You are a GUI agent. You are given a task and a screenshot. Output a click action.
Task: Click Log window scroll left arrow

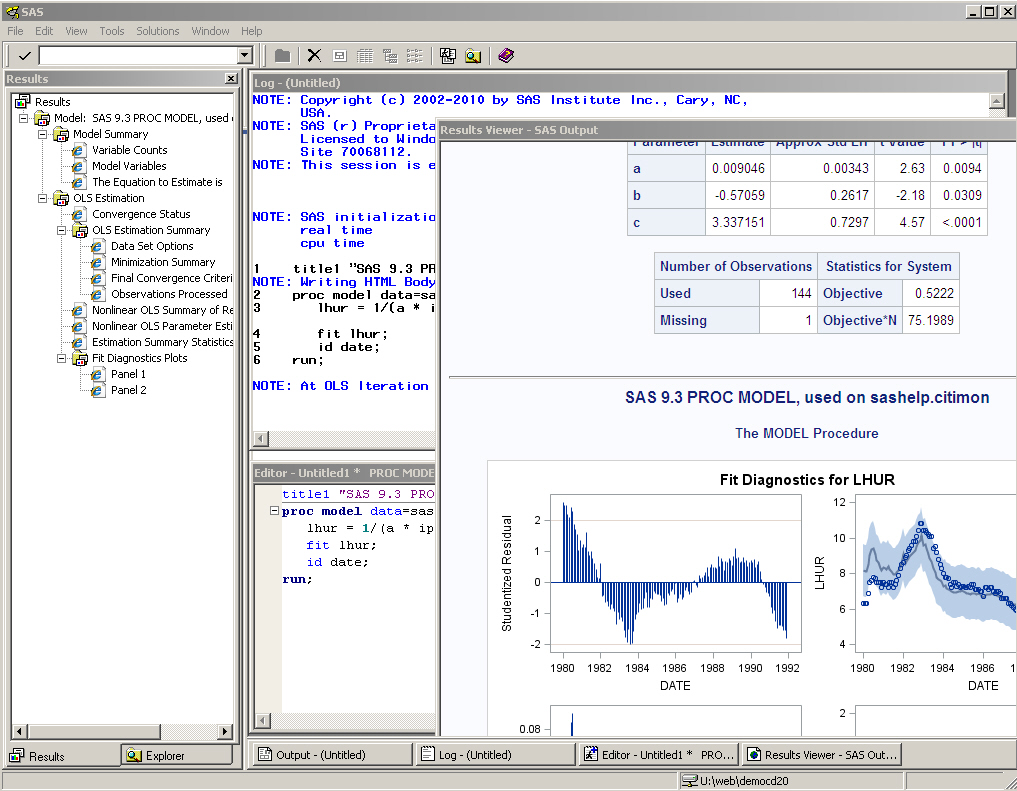[261, 438]
